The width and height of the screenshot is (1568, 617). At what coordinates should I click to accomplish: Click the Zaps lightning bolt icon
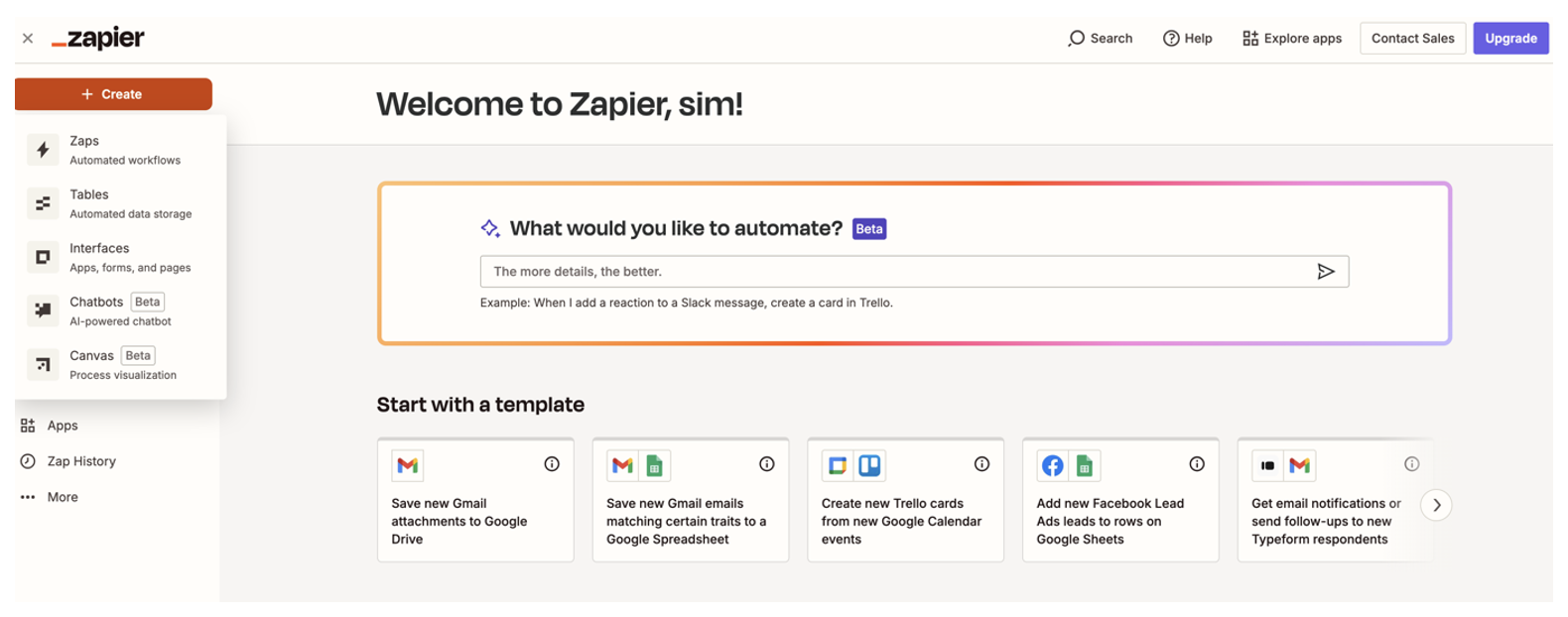[43, 150]
